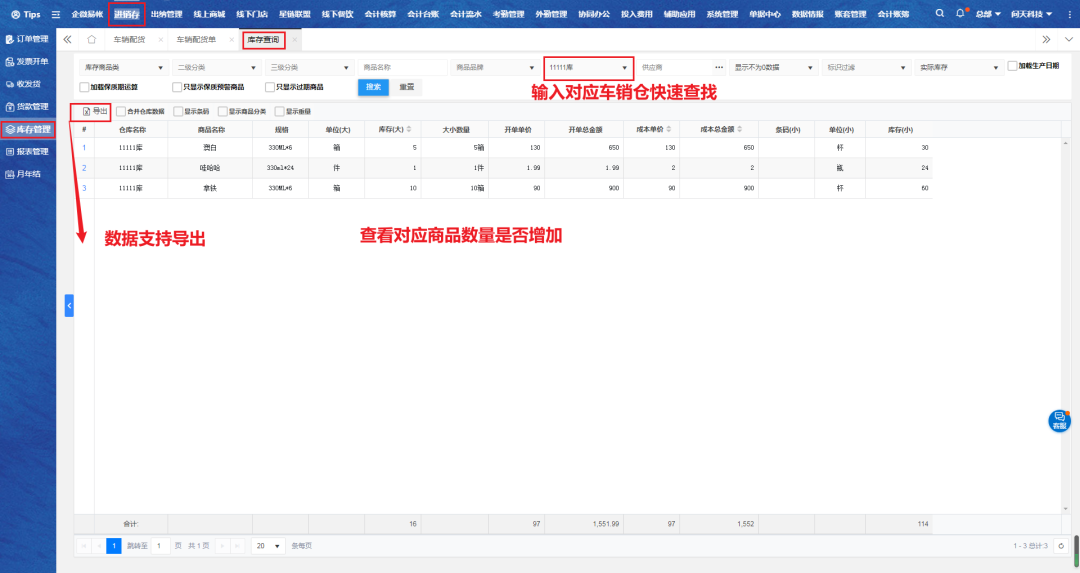Open the blue customer service chat icon

[x=1058, y=421]
